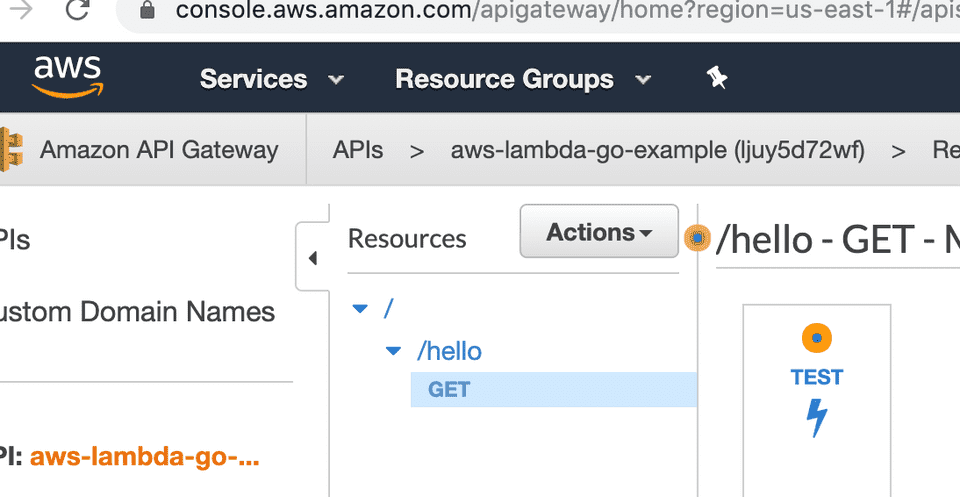Click the TEST link

817,377
